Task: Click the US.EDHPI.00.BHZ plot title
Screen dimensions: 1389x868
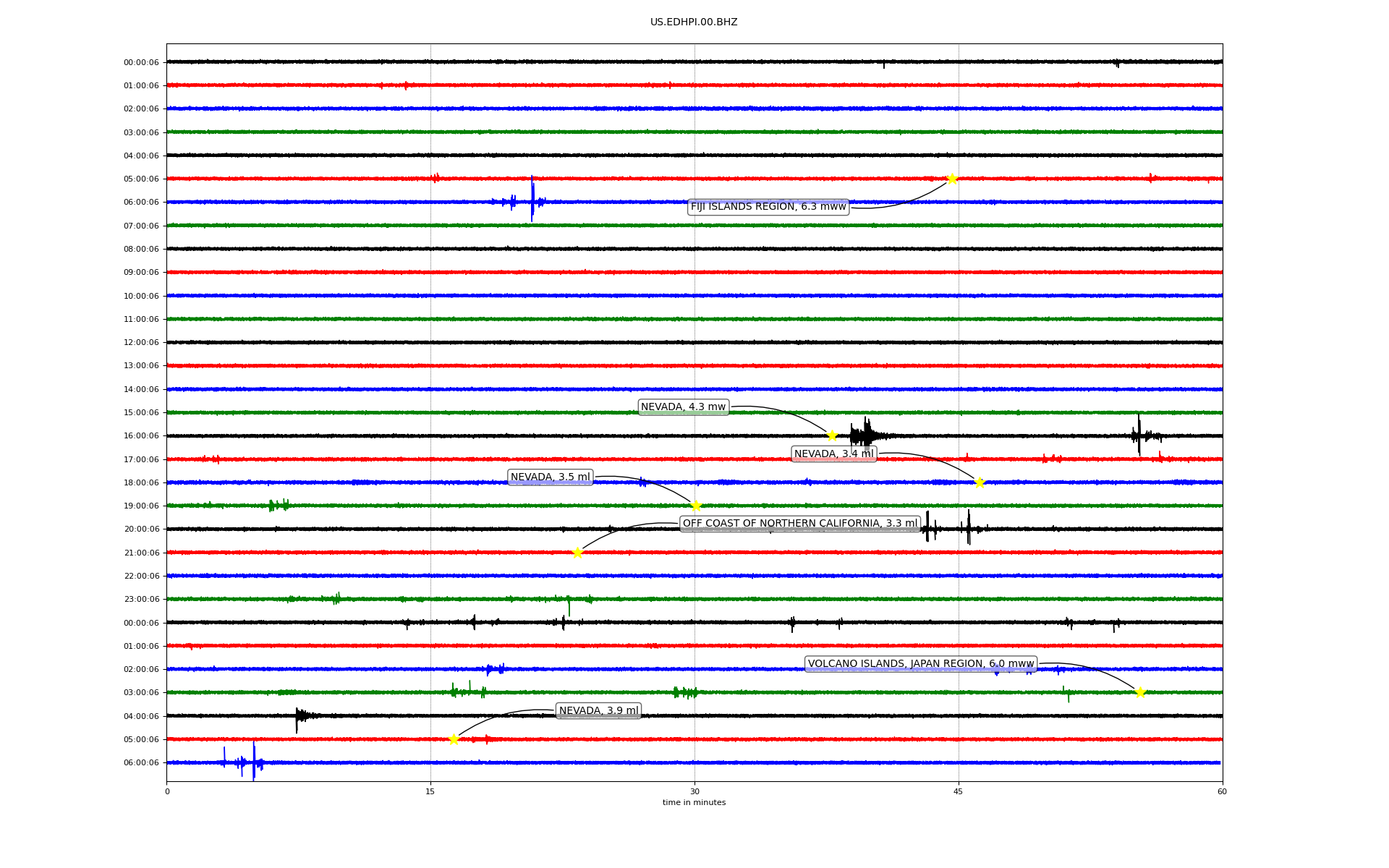Action: click(x=694, y=22)
